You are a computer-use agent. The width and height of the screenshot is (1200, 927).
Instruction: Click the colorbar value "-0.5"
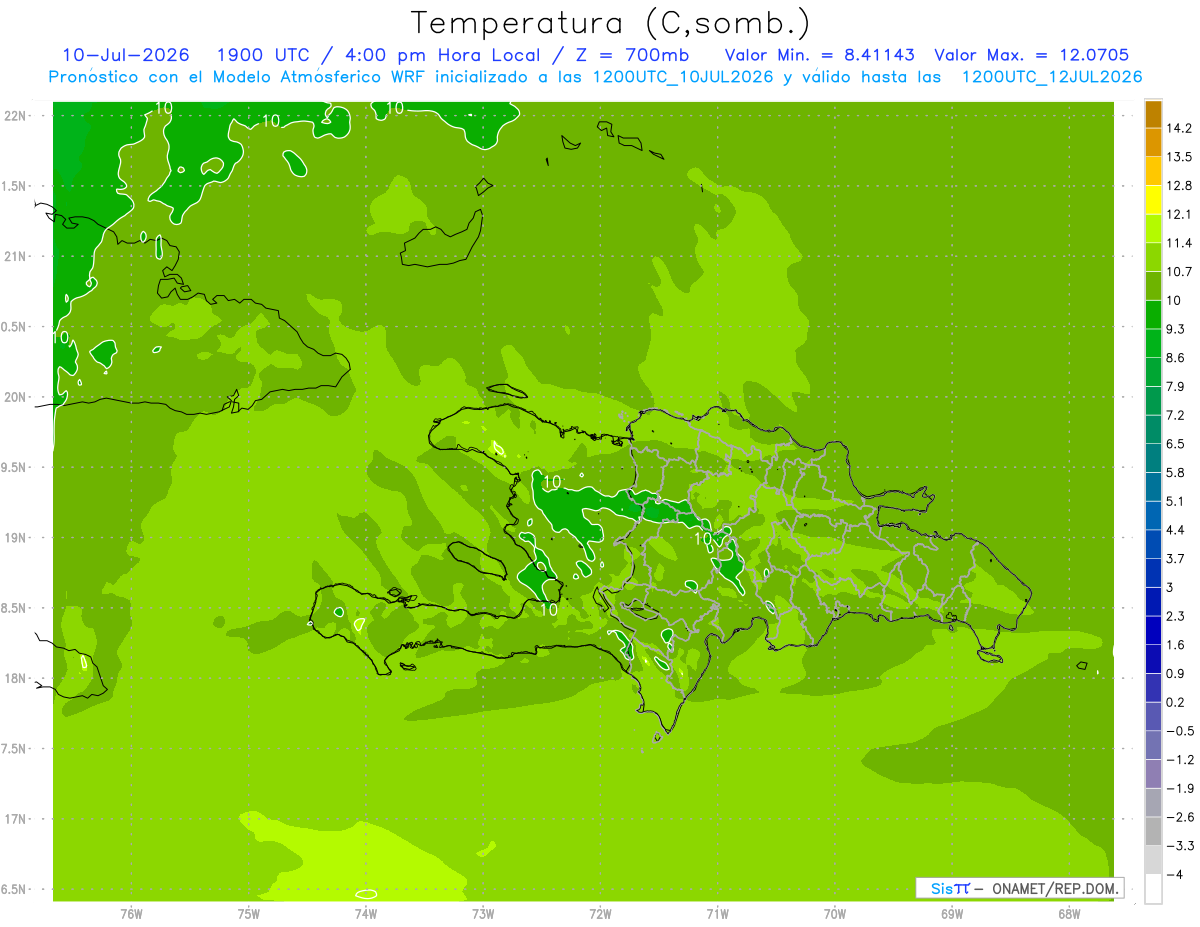[1180, 731]
